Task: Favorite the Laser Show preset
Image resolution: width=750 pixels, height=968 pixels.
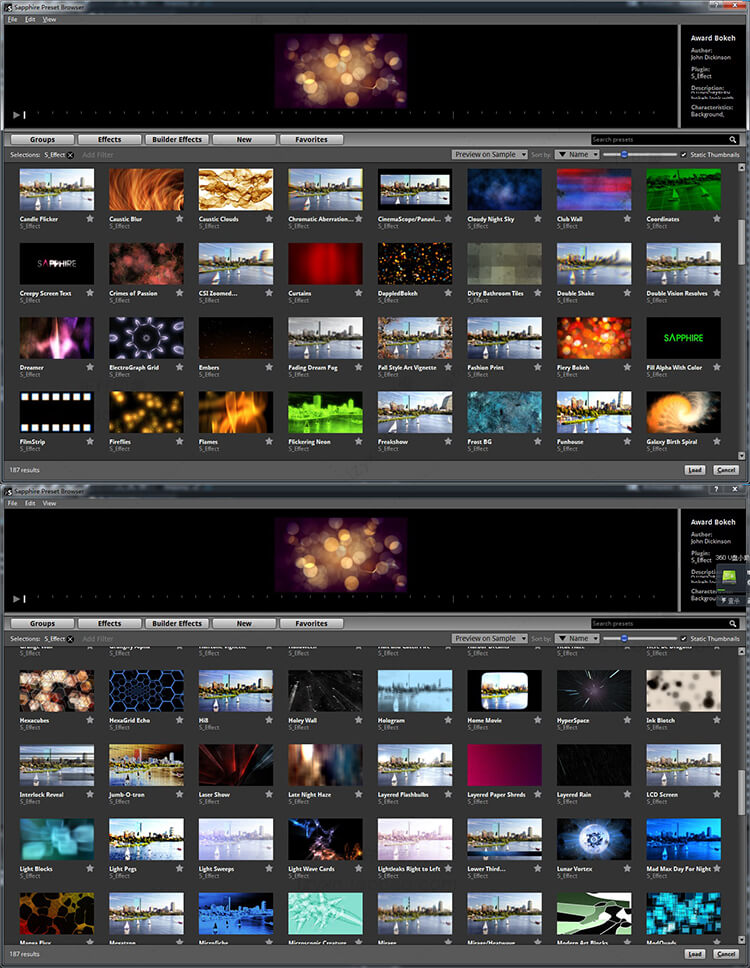Action: point(269,794)
